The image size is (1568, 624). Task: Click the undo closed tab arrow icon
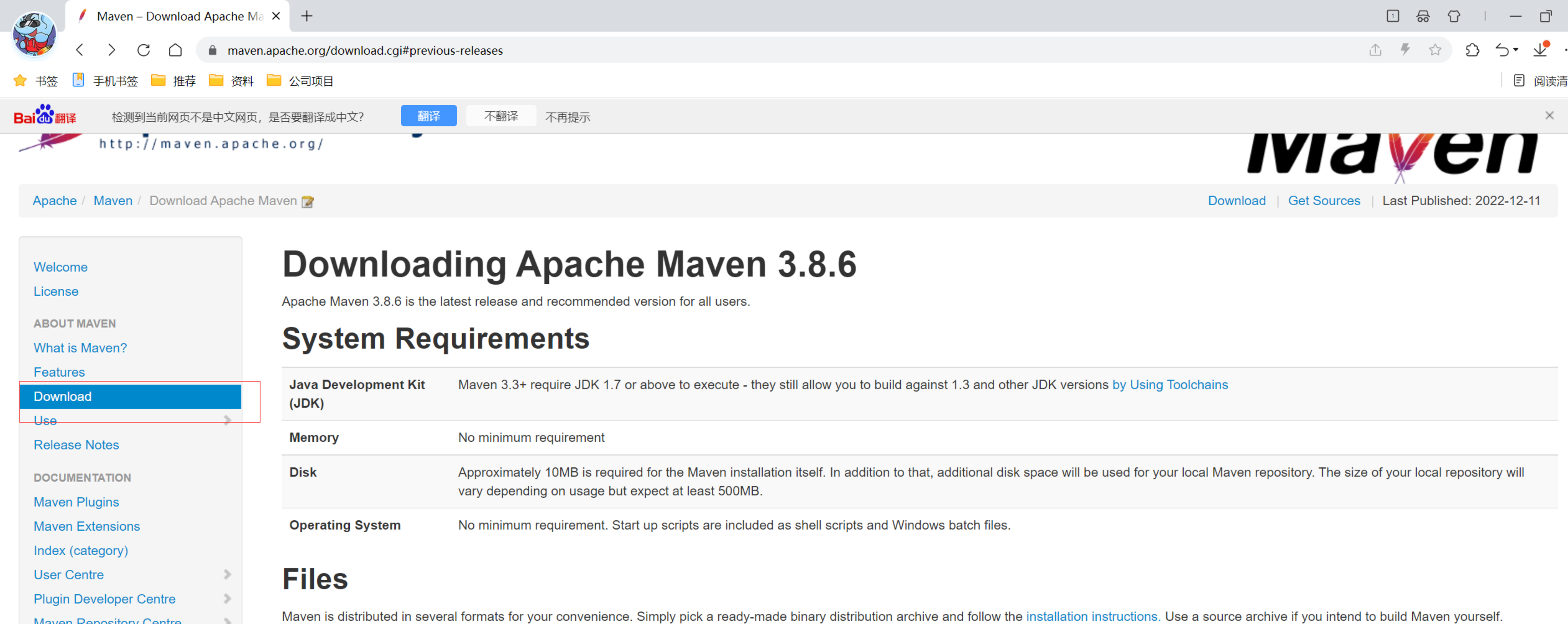coord(1502,50)
